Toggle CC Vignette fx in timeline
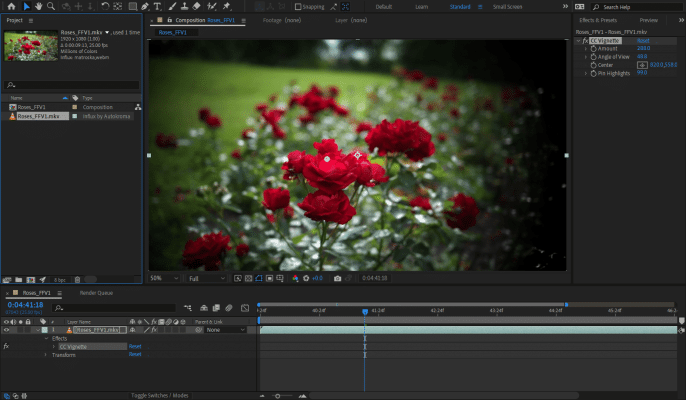 pyautogui.click(x=6, y=346)
